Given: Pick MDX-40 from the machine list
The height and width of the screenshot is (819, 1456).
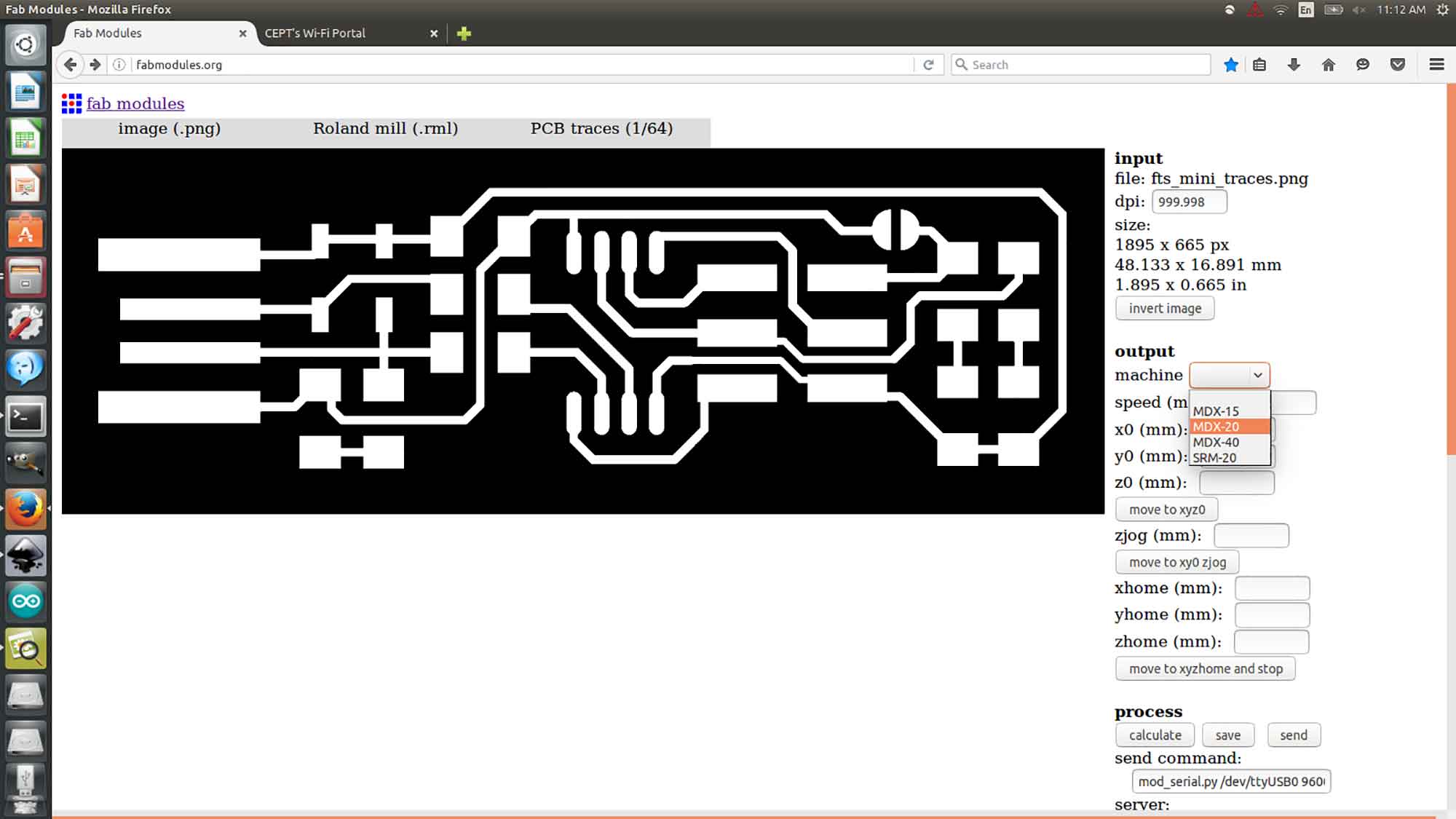Looking at the screenshot, I should (x=1230, y=442).
